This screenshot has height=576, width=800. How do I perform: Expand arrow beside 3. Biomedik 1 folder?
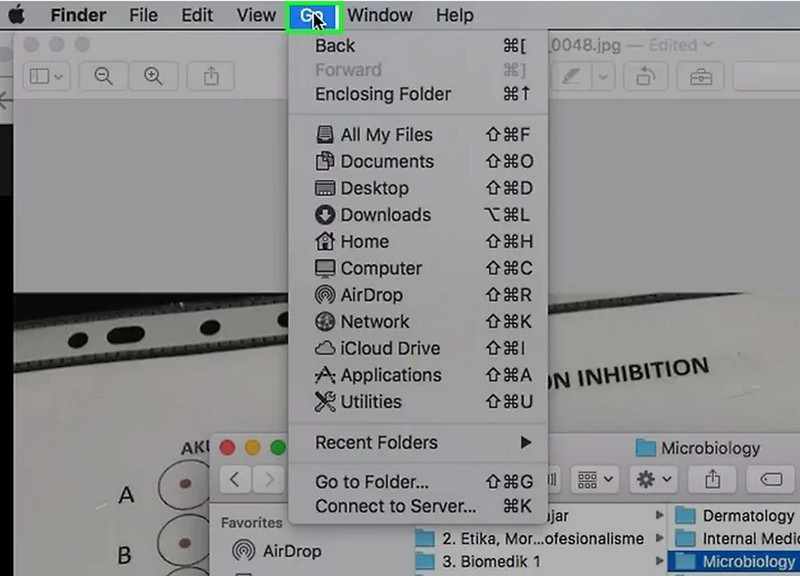[659, 561]
